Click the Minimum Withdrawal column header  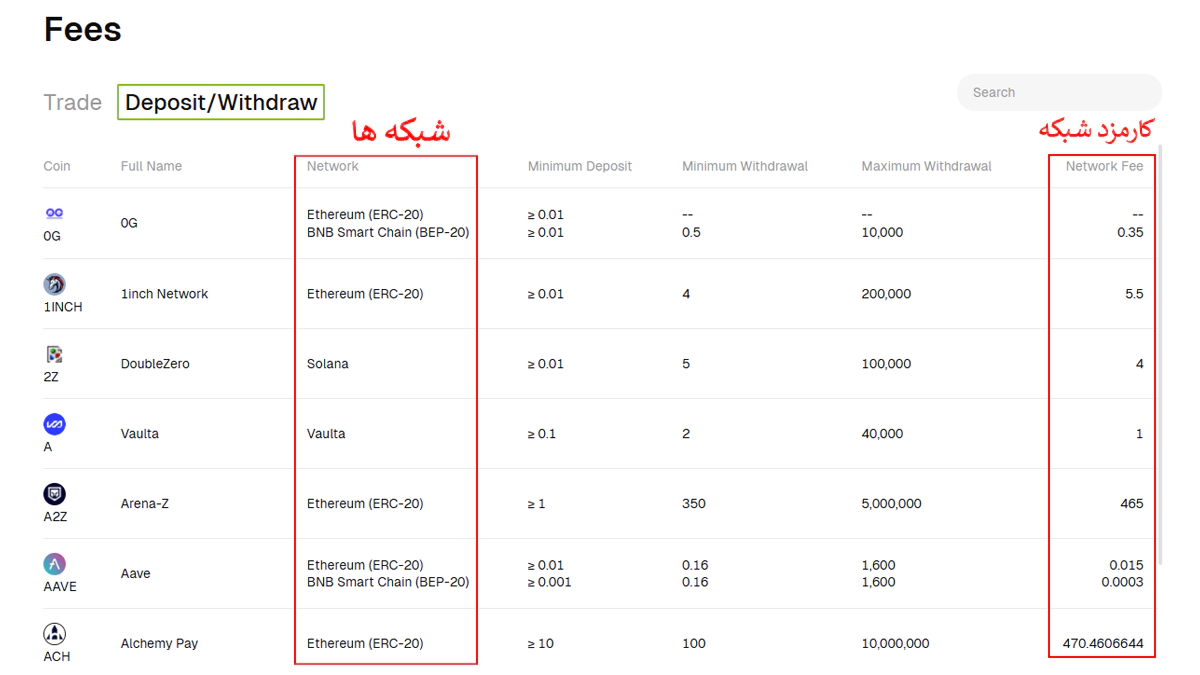744,166
